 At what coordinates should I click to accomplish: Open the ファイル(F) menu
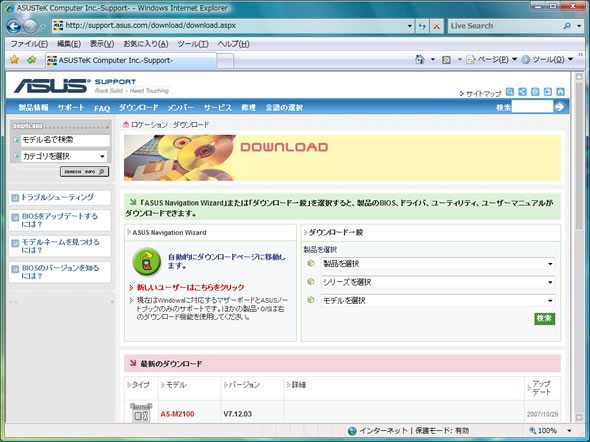click(29, 44)
